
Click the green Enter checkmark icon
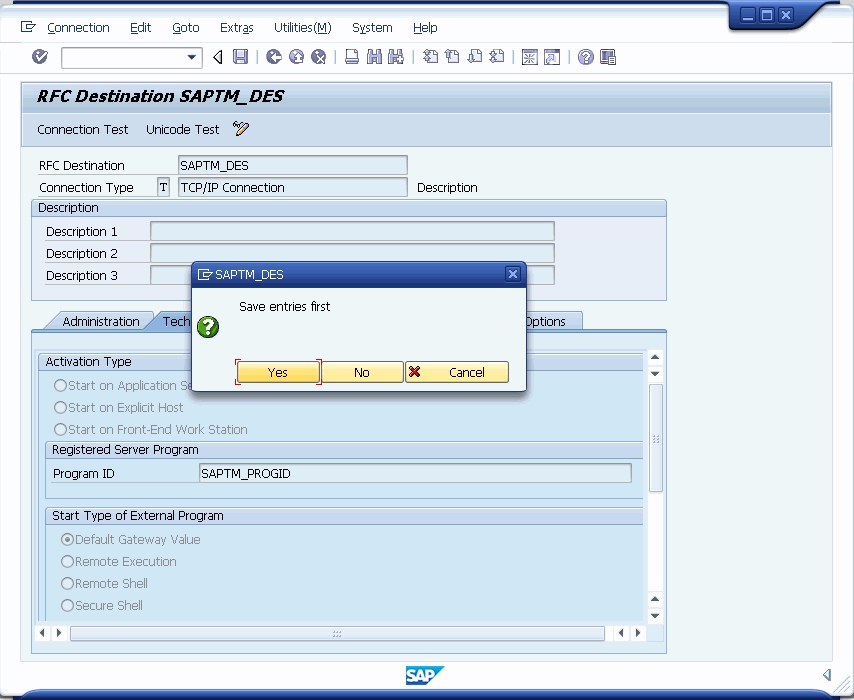coord(40,57)
